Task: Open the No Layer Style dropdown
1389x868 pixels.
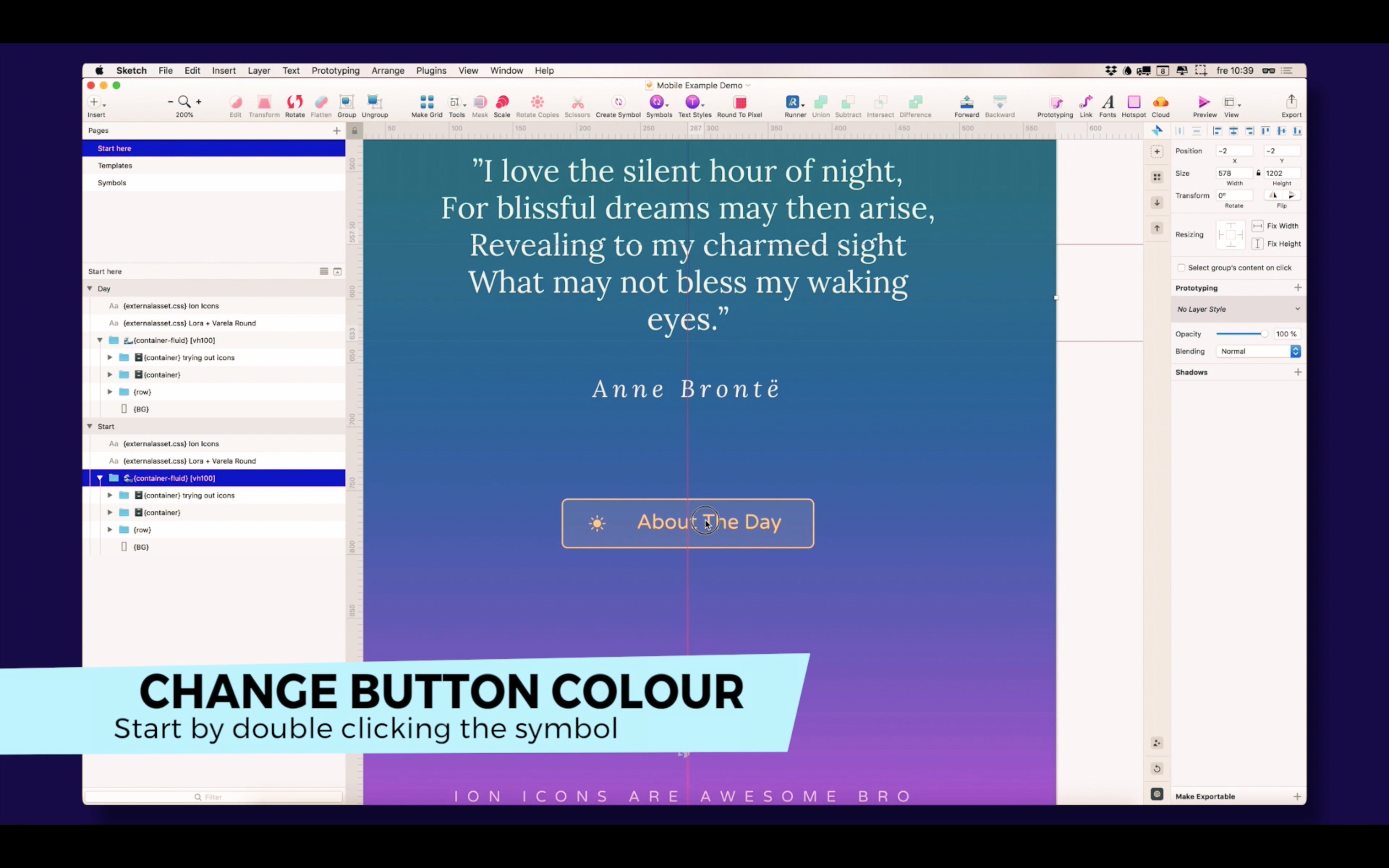Action: pos(1238,309)
